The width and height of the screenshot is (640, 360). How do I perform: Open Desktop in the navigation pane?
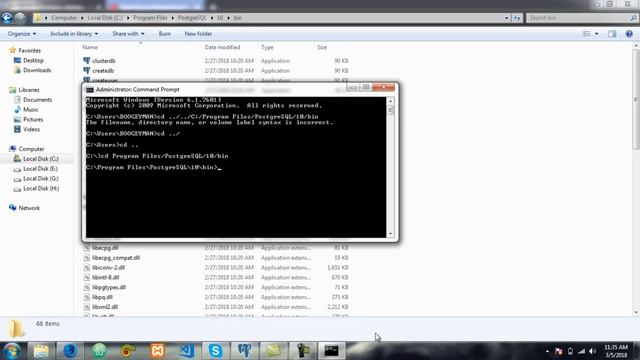click(33, 60)
